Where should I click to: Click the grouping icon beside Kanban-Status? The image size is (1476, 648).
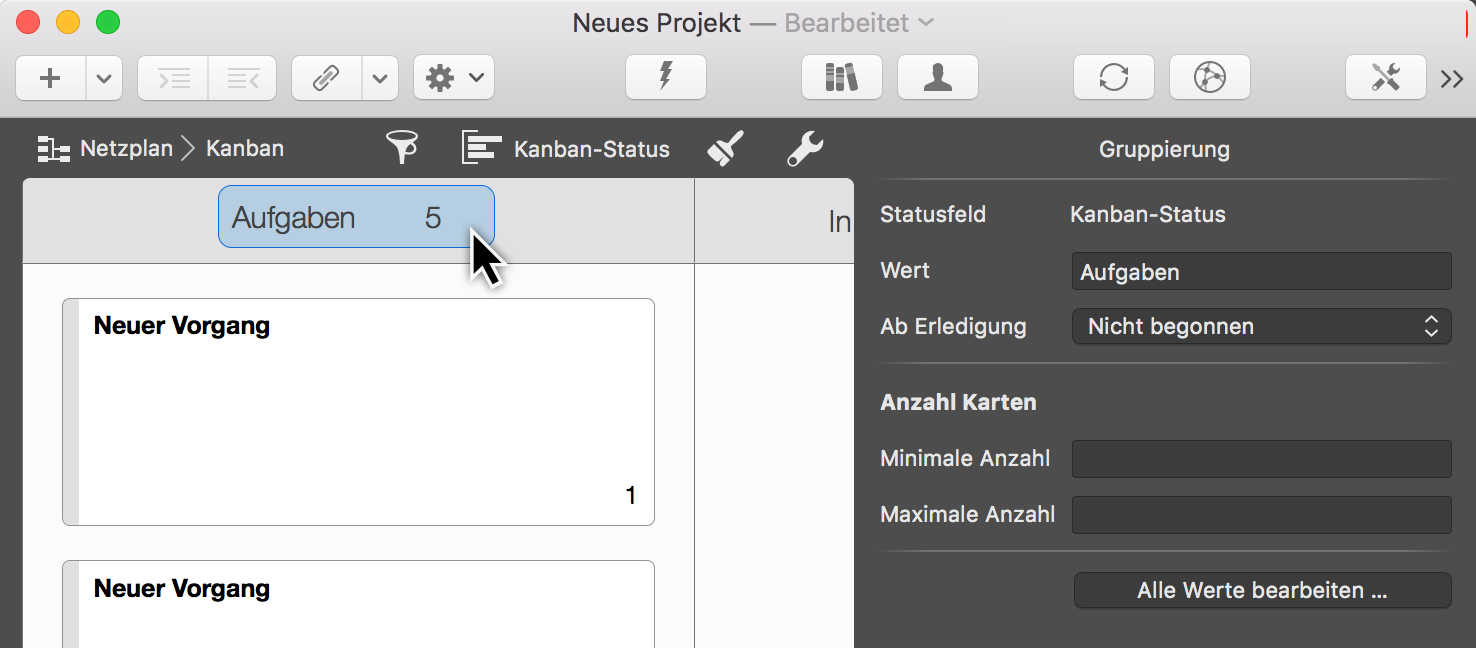(x=482, y=146)
